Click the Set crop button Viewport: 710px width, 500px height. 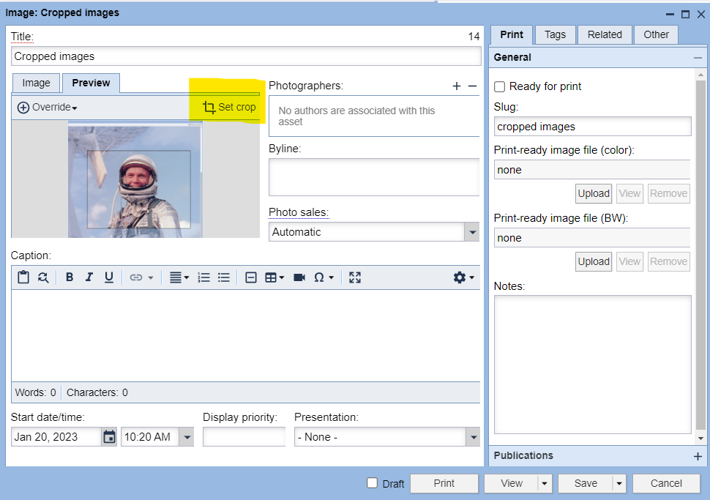(229, 107)
